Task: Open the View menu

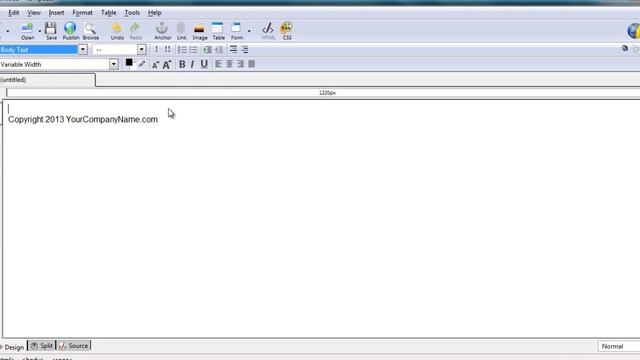Action: click(34, 13)
